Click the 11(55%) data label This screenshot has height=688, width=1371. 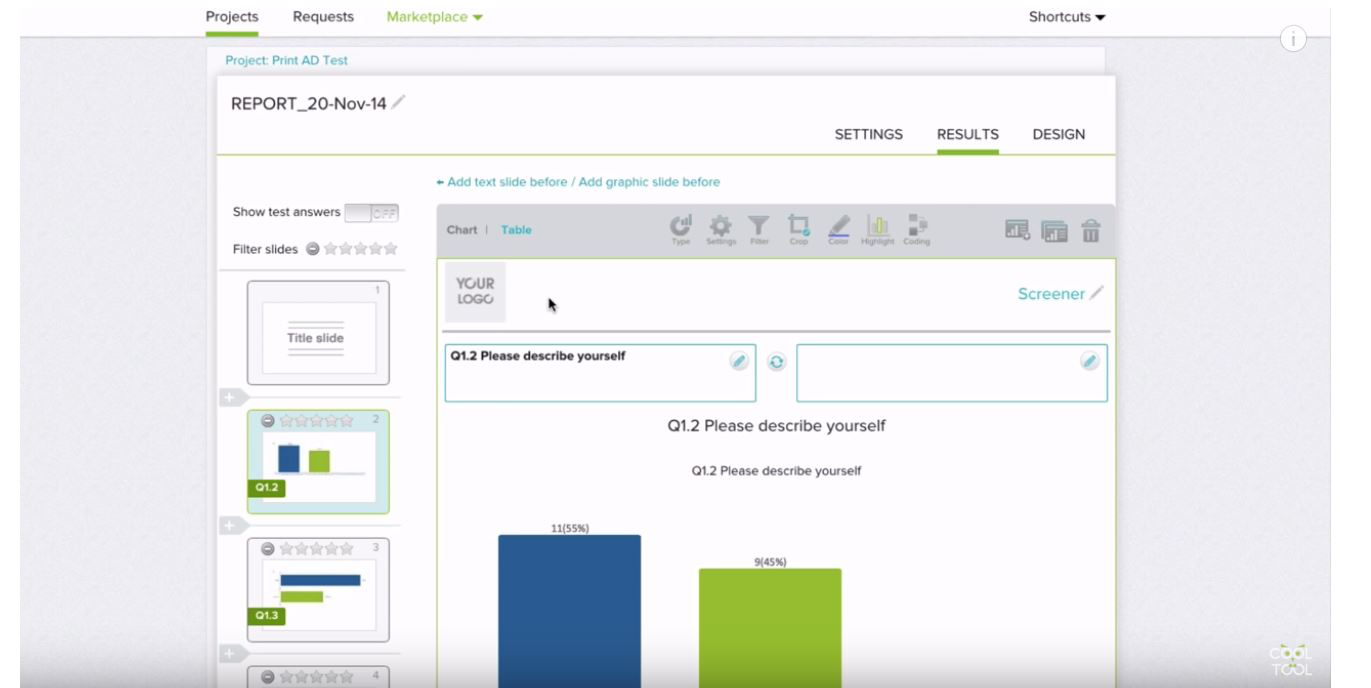(x=570, y=528)
